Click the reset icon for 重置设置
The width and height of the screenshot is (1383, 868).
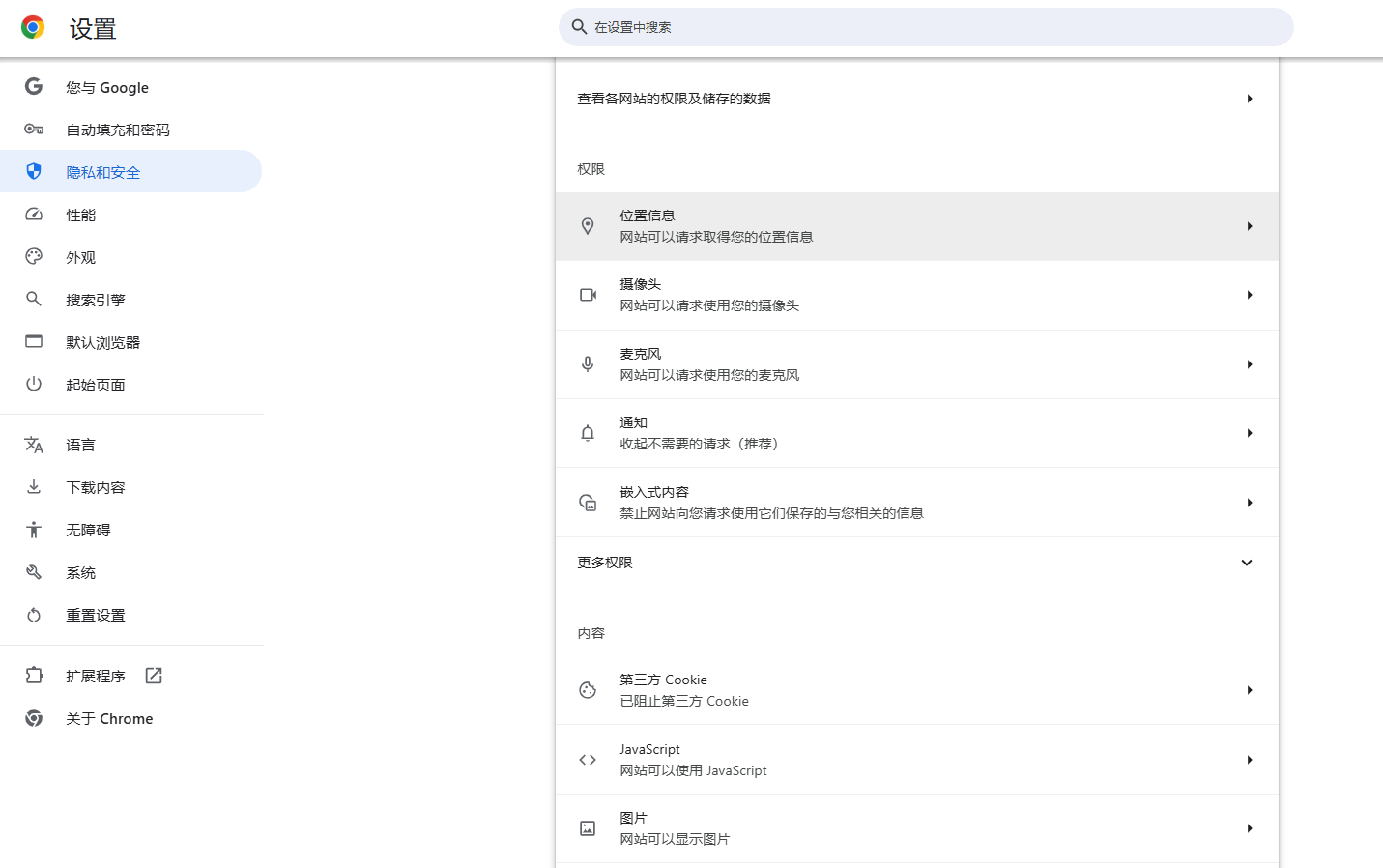34,615
